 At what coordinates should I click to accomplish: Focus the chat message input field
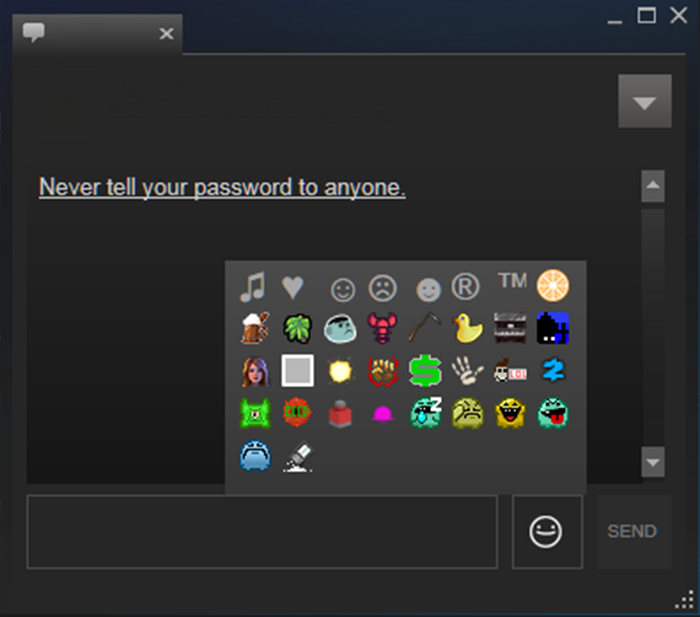(262, 531)
